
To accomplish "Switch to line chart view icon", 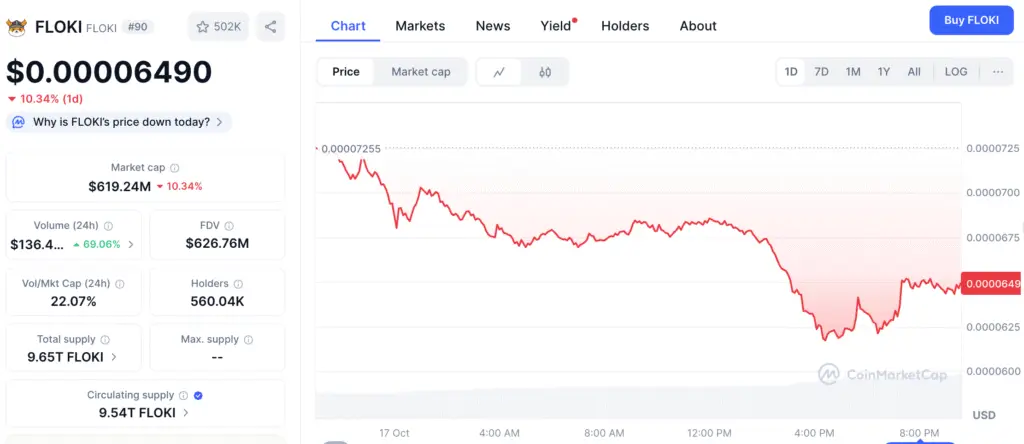I will tap(499, 72).
